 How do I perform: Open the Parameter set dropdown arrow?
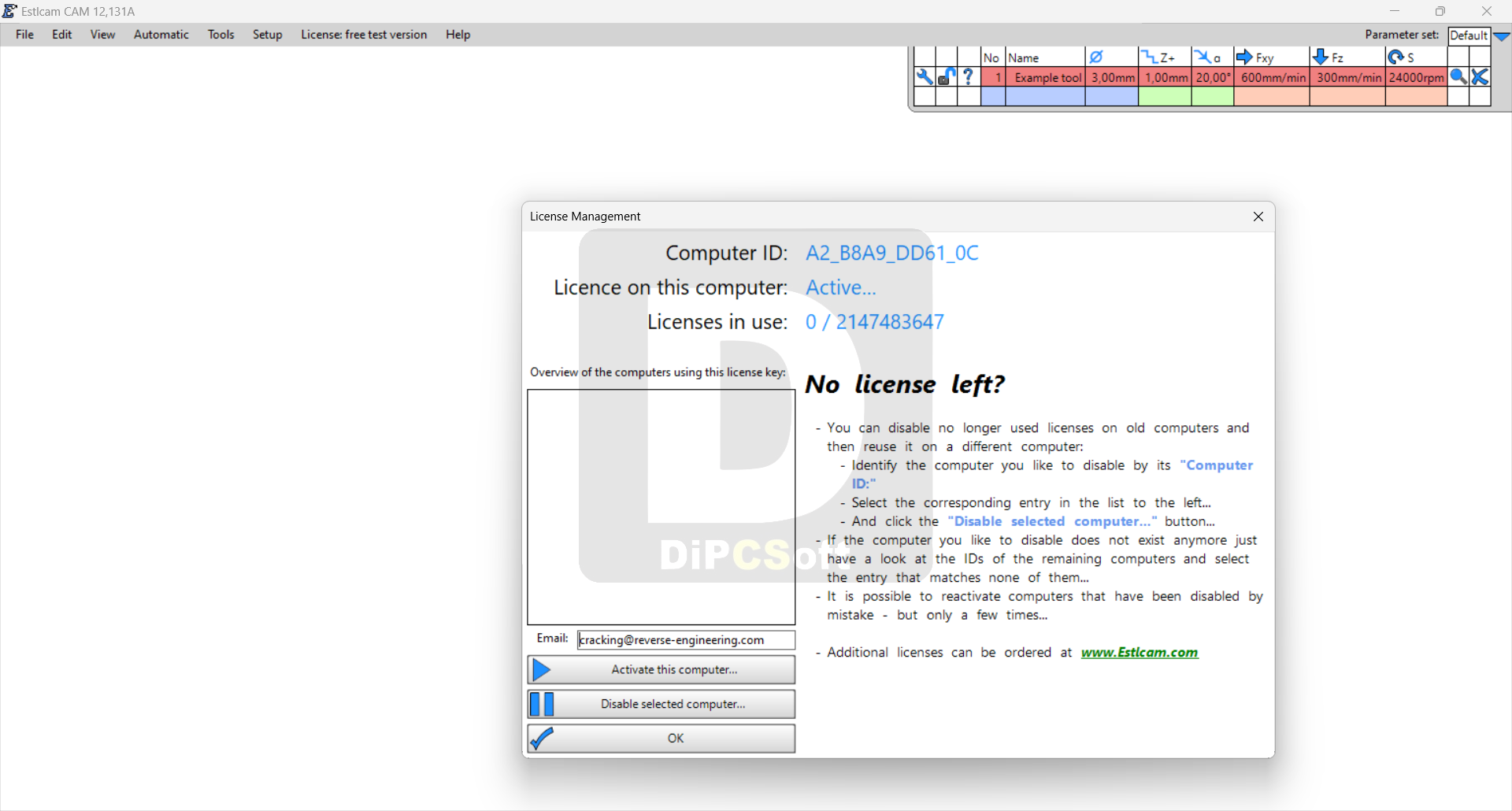click(x=1502, y=35)
